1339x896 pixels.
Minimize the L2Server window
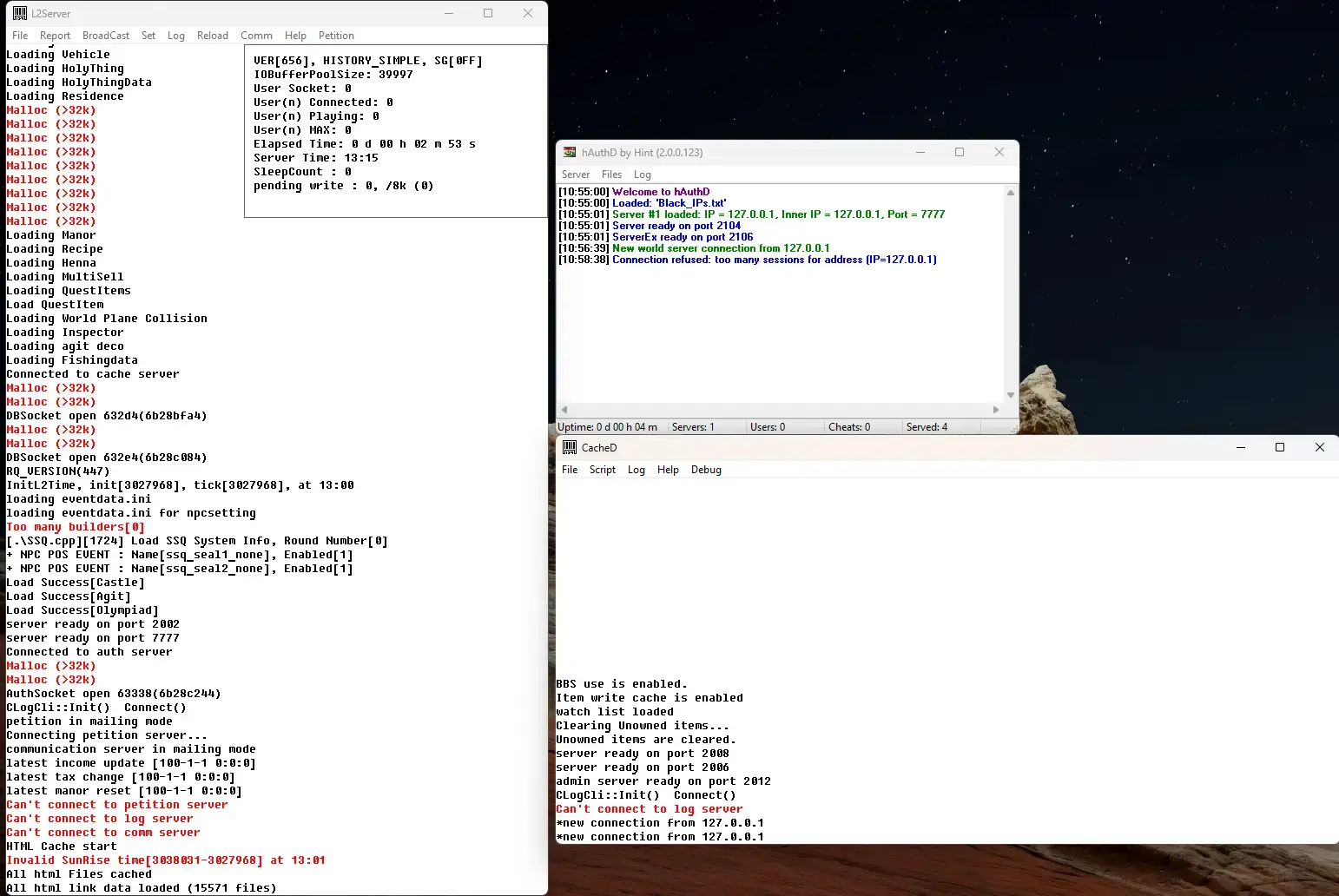point(449,13)
